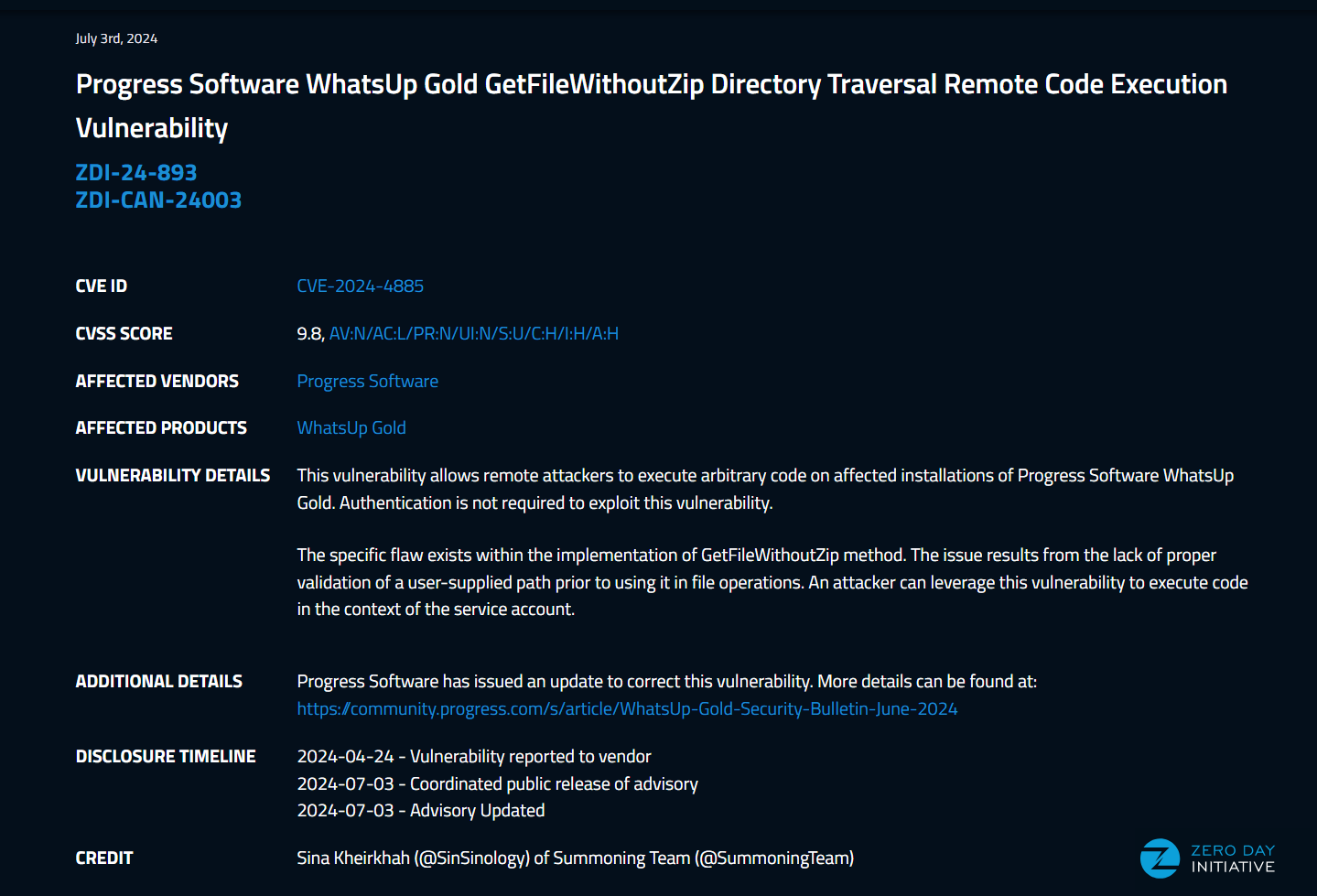
Task: Click the CVE ID field label
Action: (101, 286)
